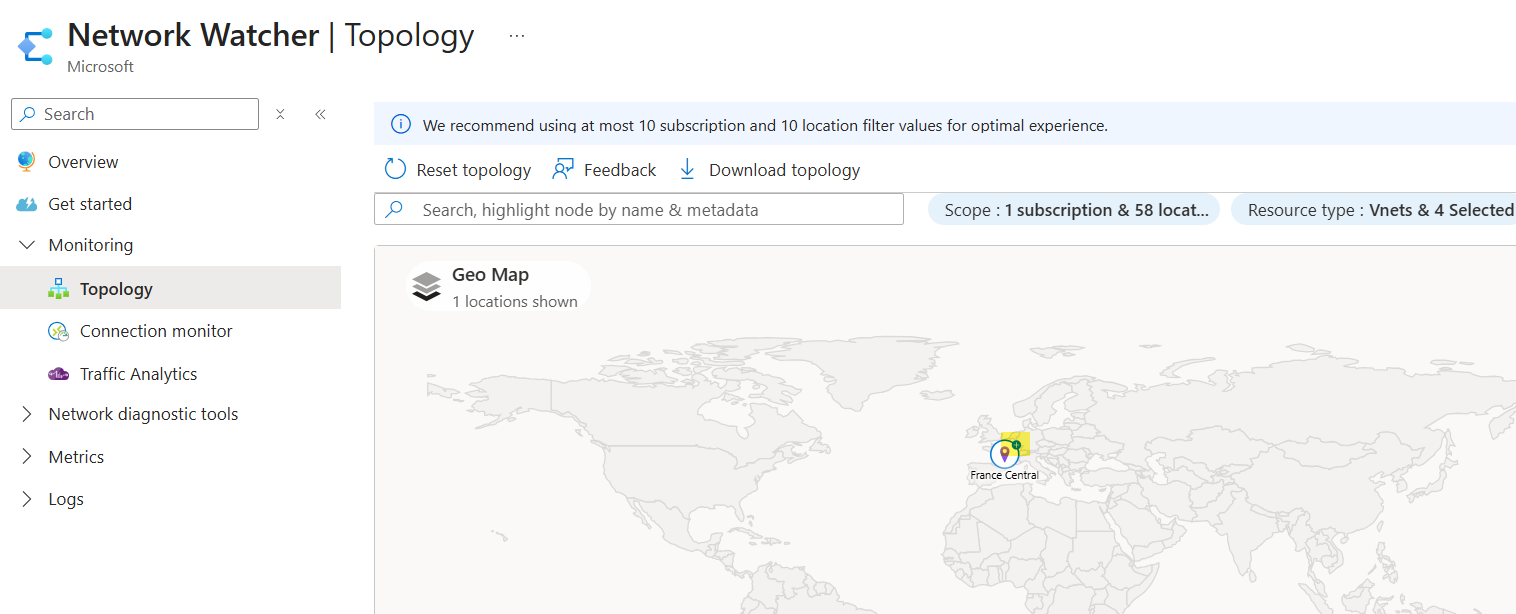The width and height of the screenshot is (1516, 614).
Task: Collapse the Monitoring section
Action: click(x=26, y=245)
